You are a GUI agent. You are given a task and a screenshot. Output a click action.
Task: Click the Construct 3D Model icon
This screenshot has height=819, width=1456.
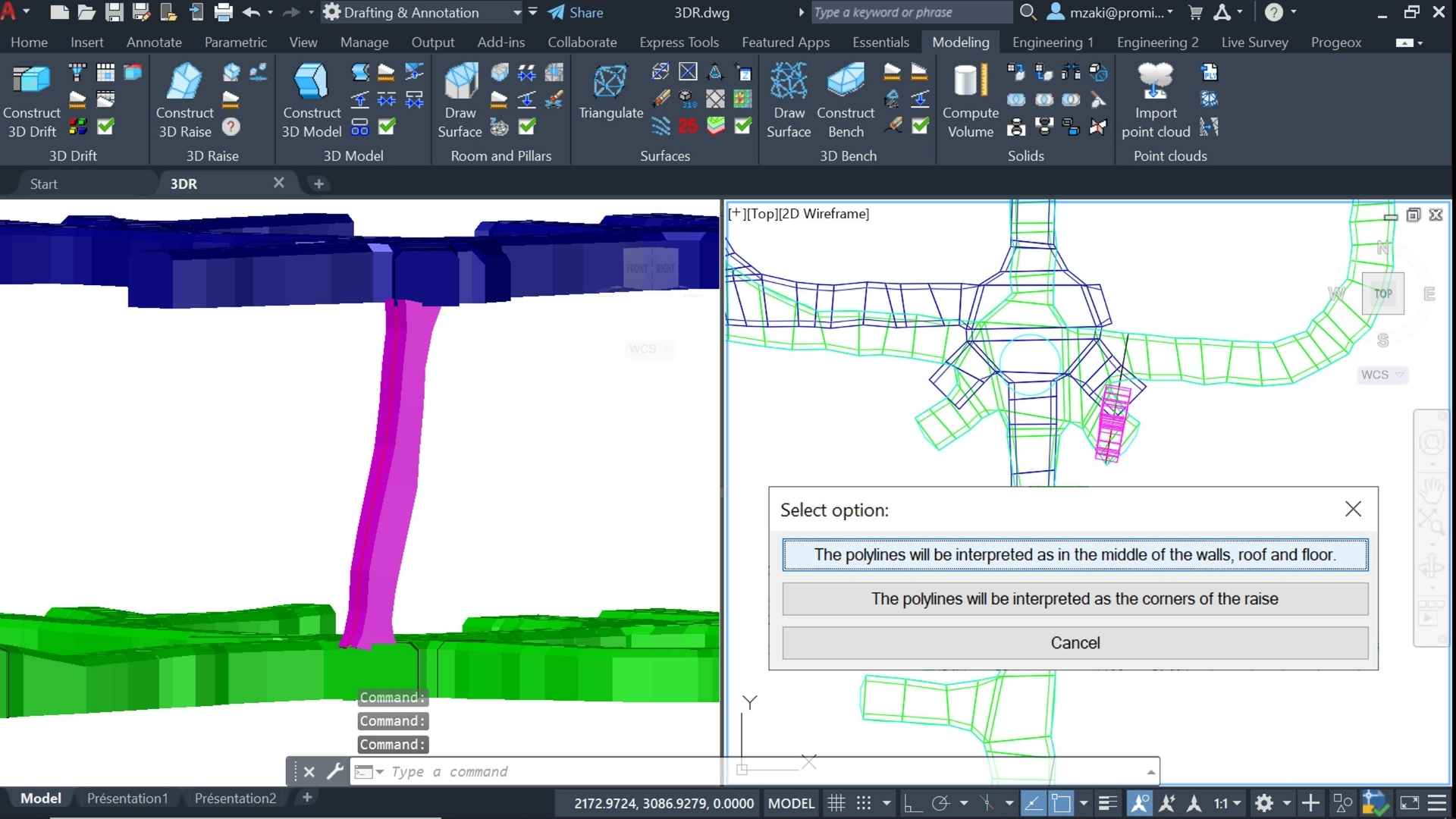[x=311, y=82]
